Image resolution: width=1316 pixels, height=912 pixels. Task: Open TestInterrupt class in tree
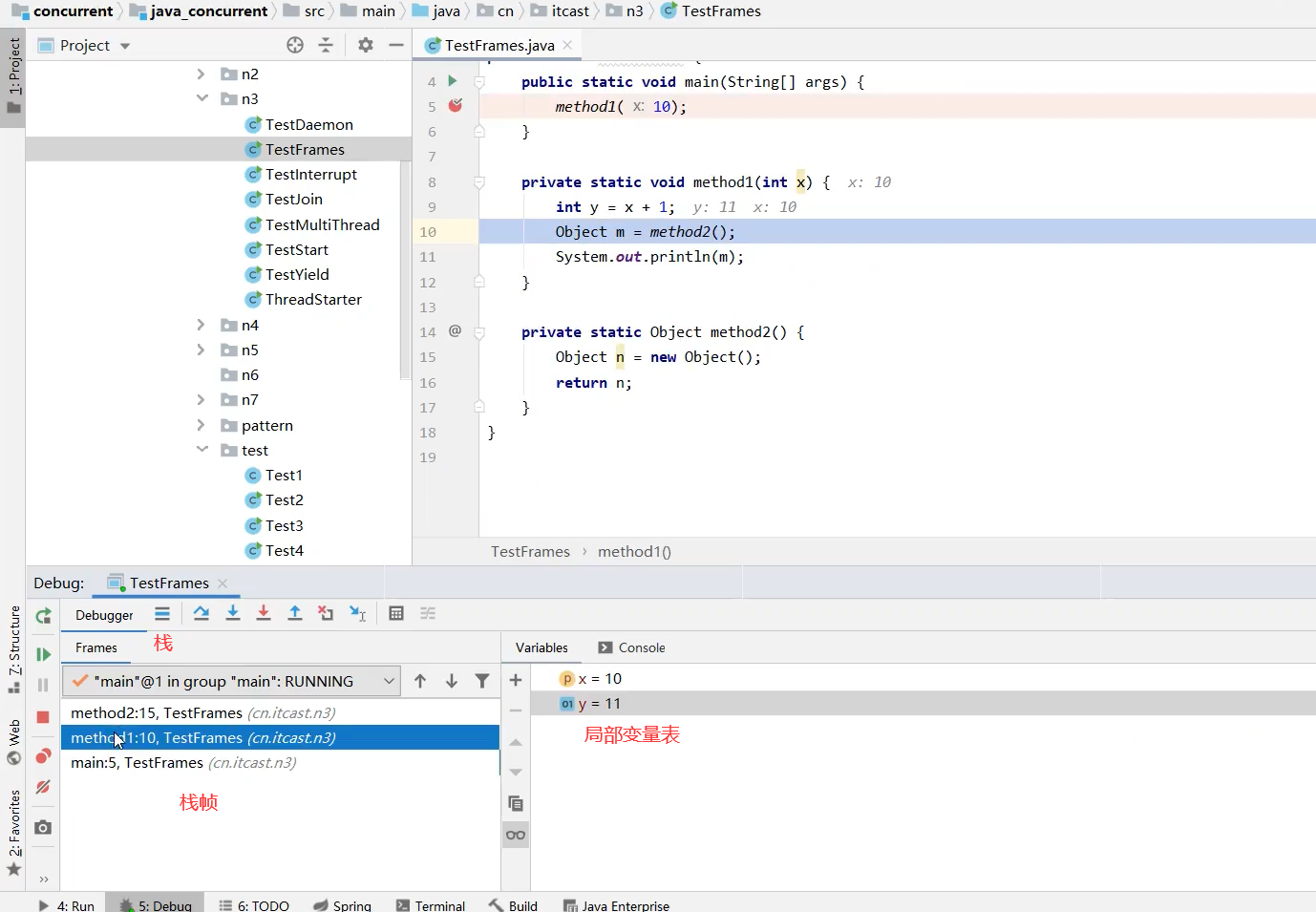pos(310,174)
